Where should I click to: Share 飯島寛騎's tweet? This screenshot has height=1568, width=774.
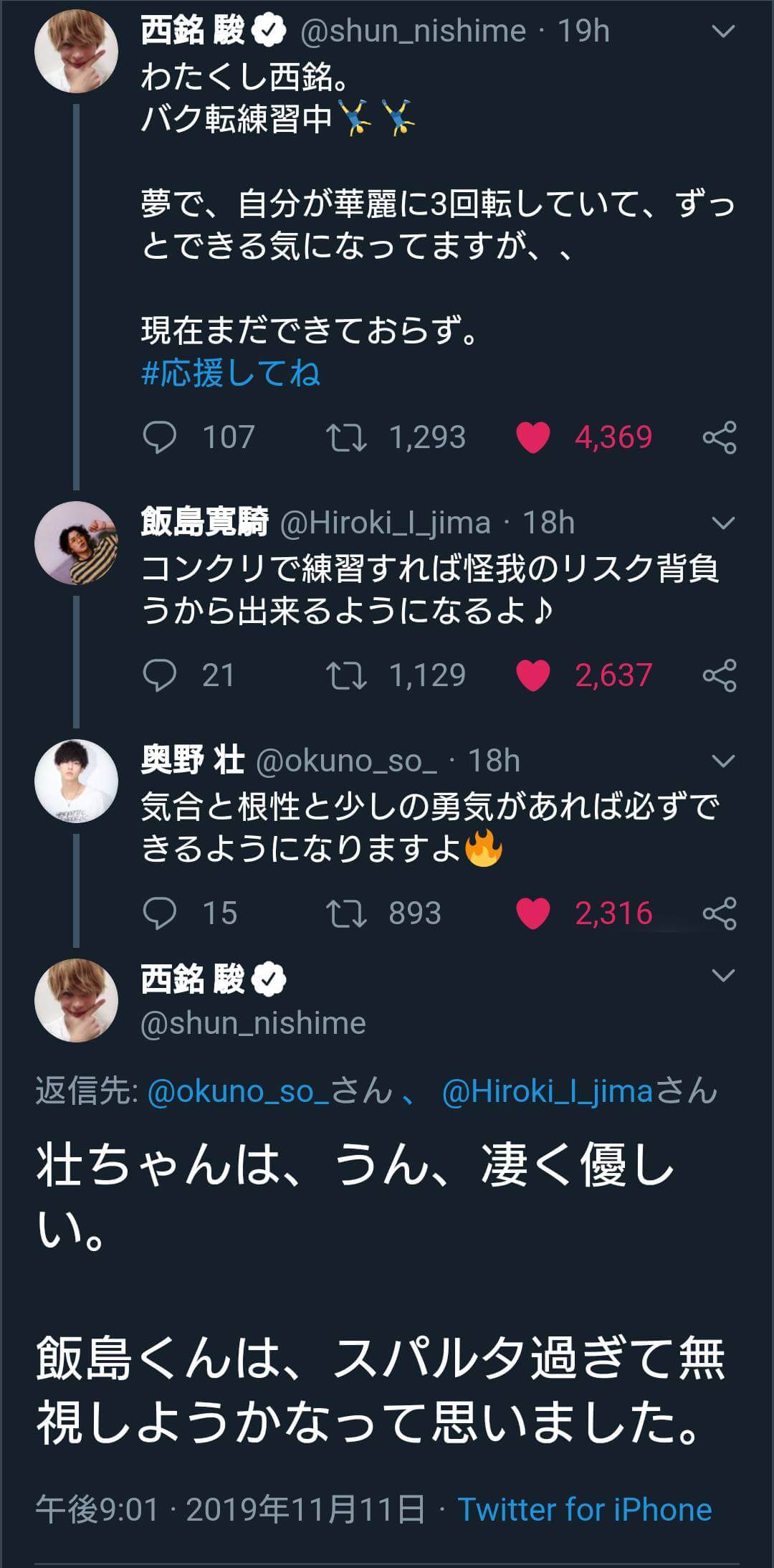(x=720, y=675)
